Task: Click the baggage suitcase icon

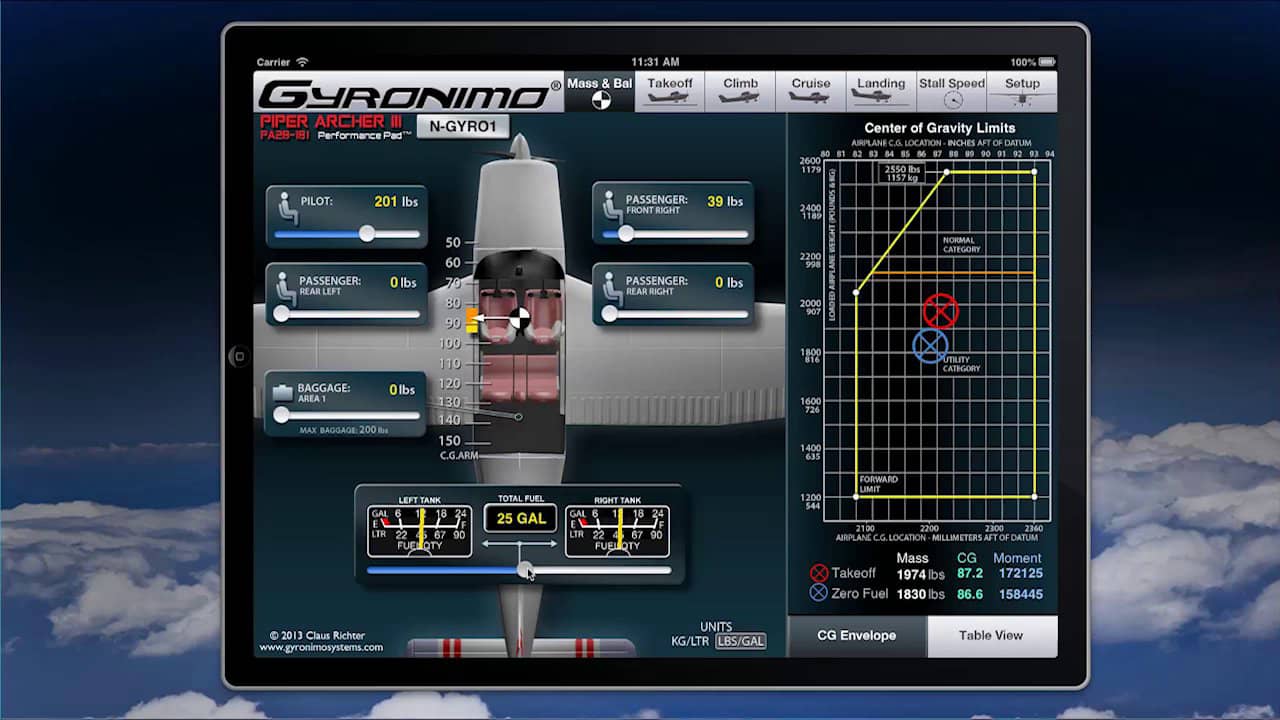Action: (284, 391)
